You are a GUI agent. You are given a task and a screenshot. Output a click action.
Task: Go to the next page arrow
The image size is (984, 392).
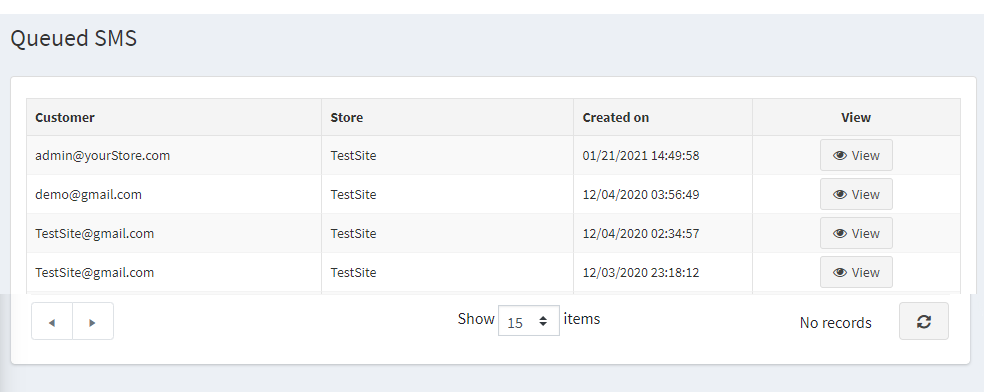(93, 322)
